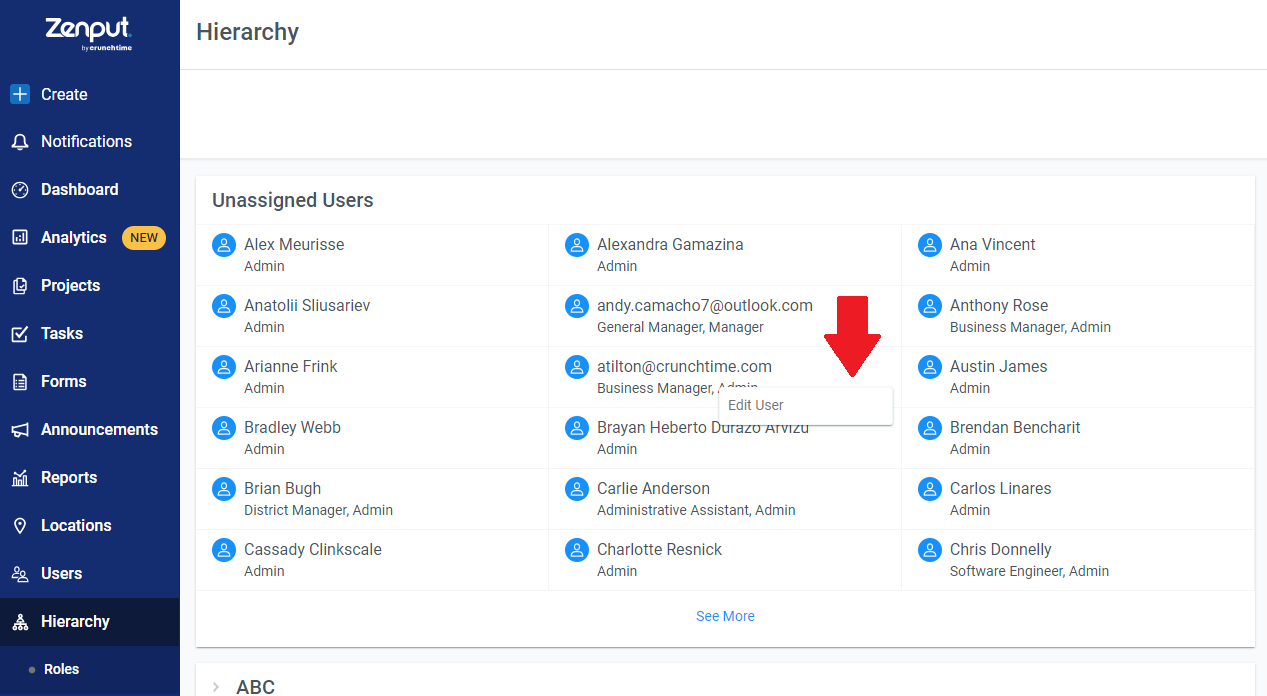The image size is (1267, 696).
Task: Click Bradley Webb's avatar icon
Action: (x=224, y=428)
